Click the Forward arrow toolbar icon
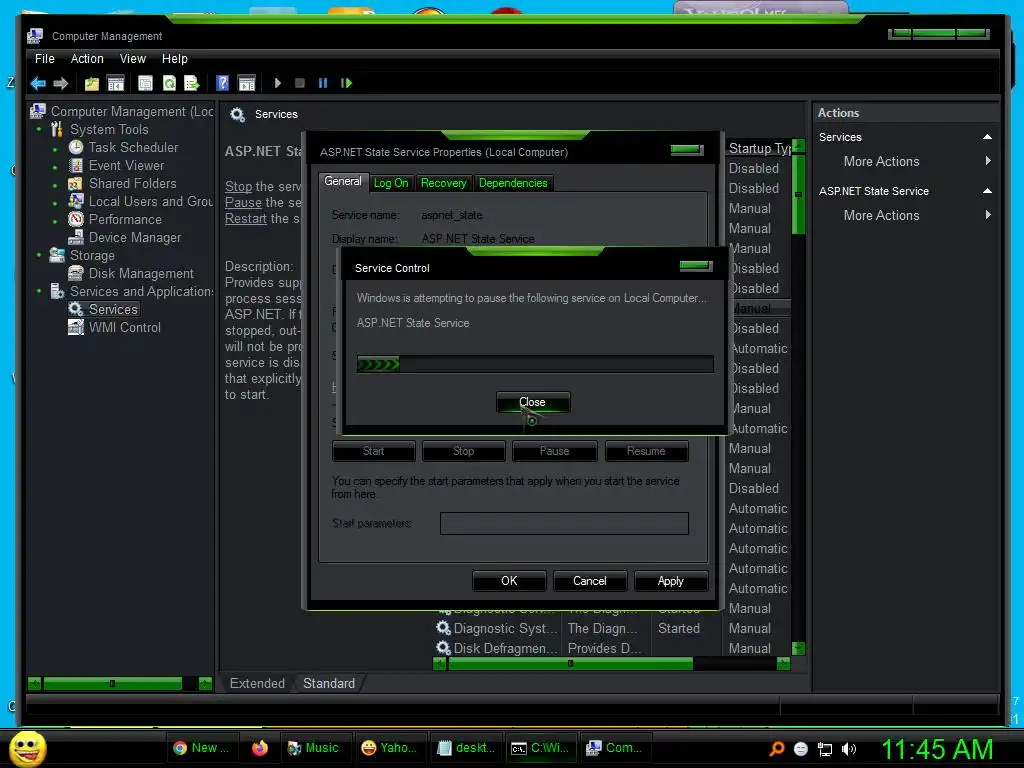This screenshot has height=768, width=1024. click(61, 83)
